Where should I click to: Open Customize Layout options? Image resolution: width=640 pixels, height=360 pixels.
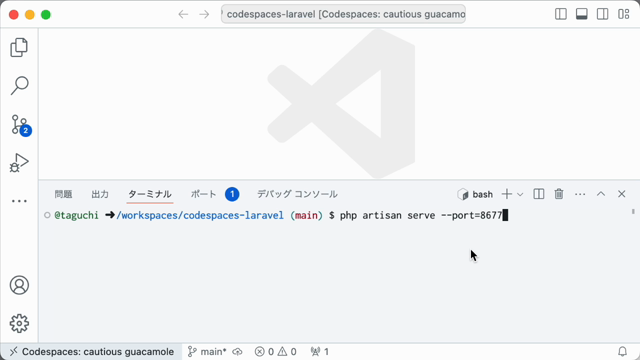623,14
